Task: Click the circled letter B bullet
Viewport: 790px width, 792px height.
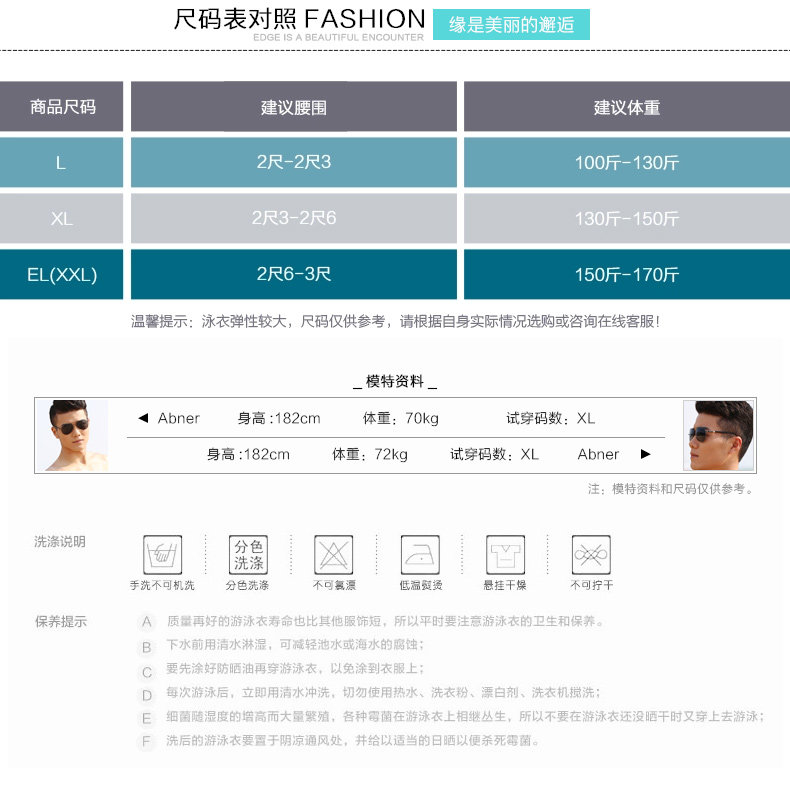Action: point(146,647)
